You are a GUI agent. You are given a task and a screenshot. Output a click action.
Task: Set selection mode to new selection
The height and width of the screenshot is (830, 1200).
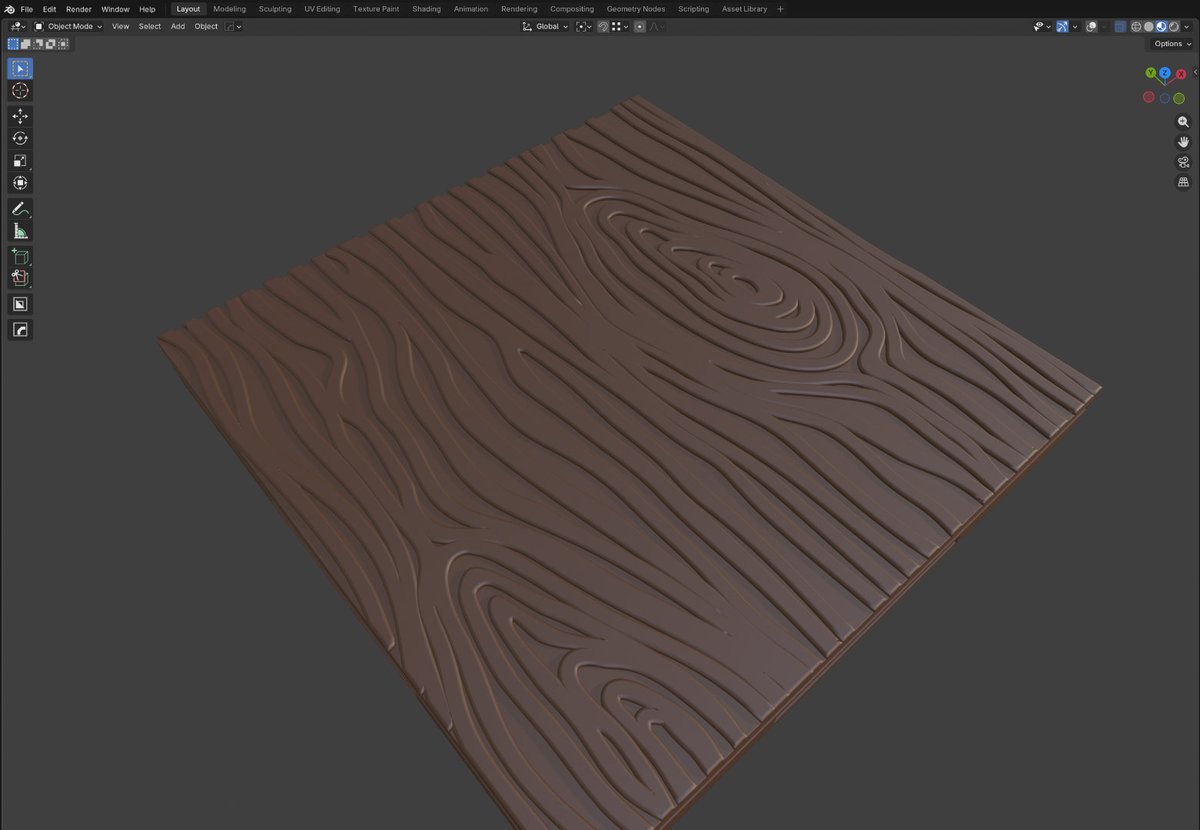[13, 44]
